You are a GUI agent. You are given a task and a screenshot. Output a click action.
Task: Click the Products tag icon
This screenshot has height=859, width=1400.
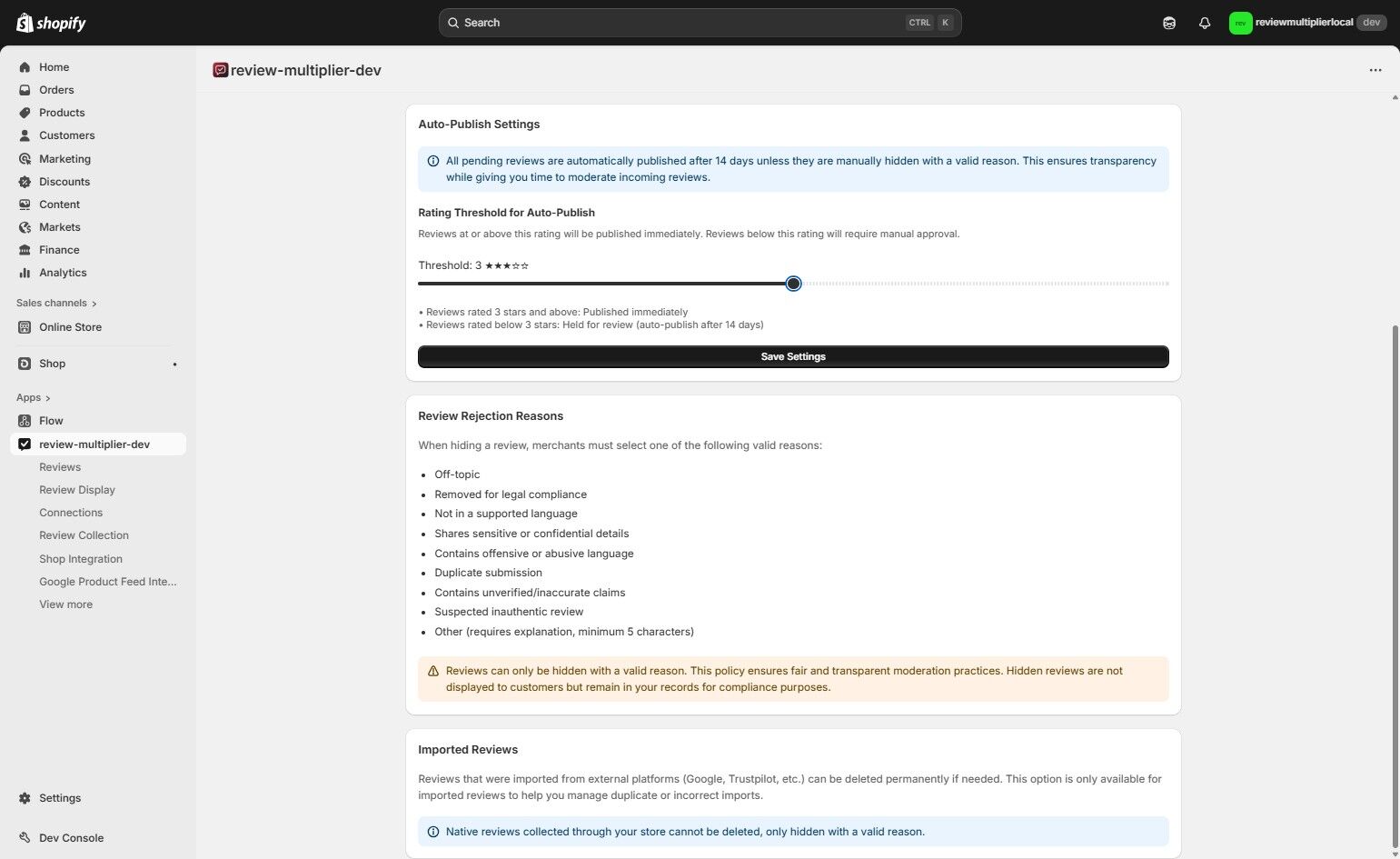(25, 113)
